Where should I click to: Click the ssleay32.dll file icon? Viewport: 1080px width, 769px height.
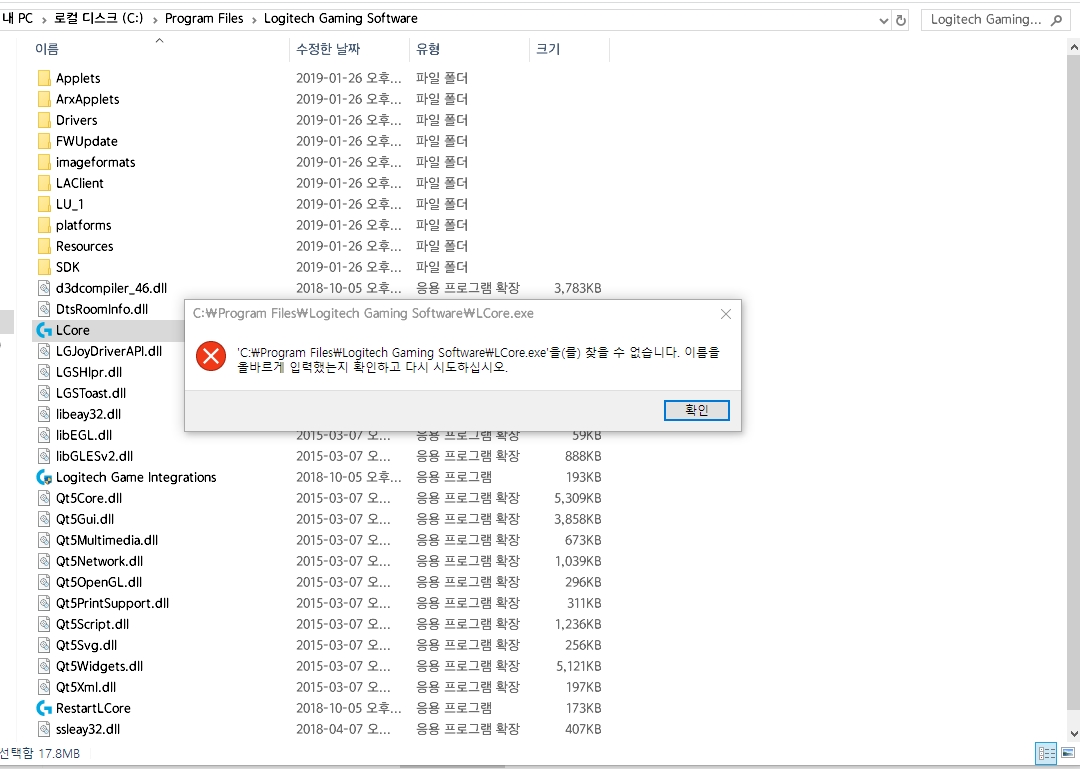pos(43,729)
